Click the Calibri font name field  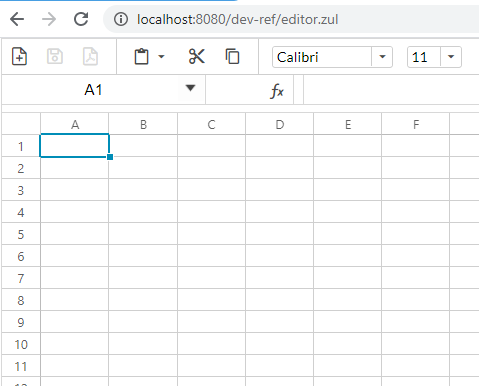322,57
